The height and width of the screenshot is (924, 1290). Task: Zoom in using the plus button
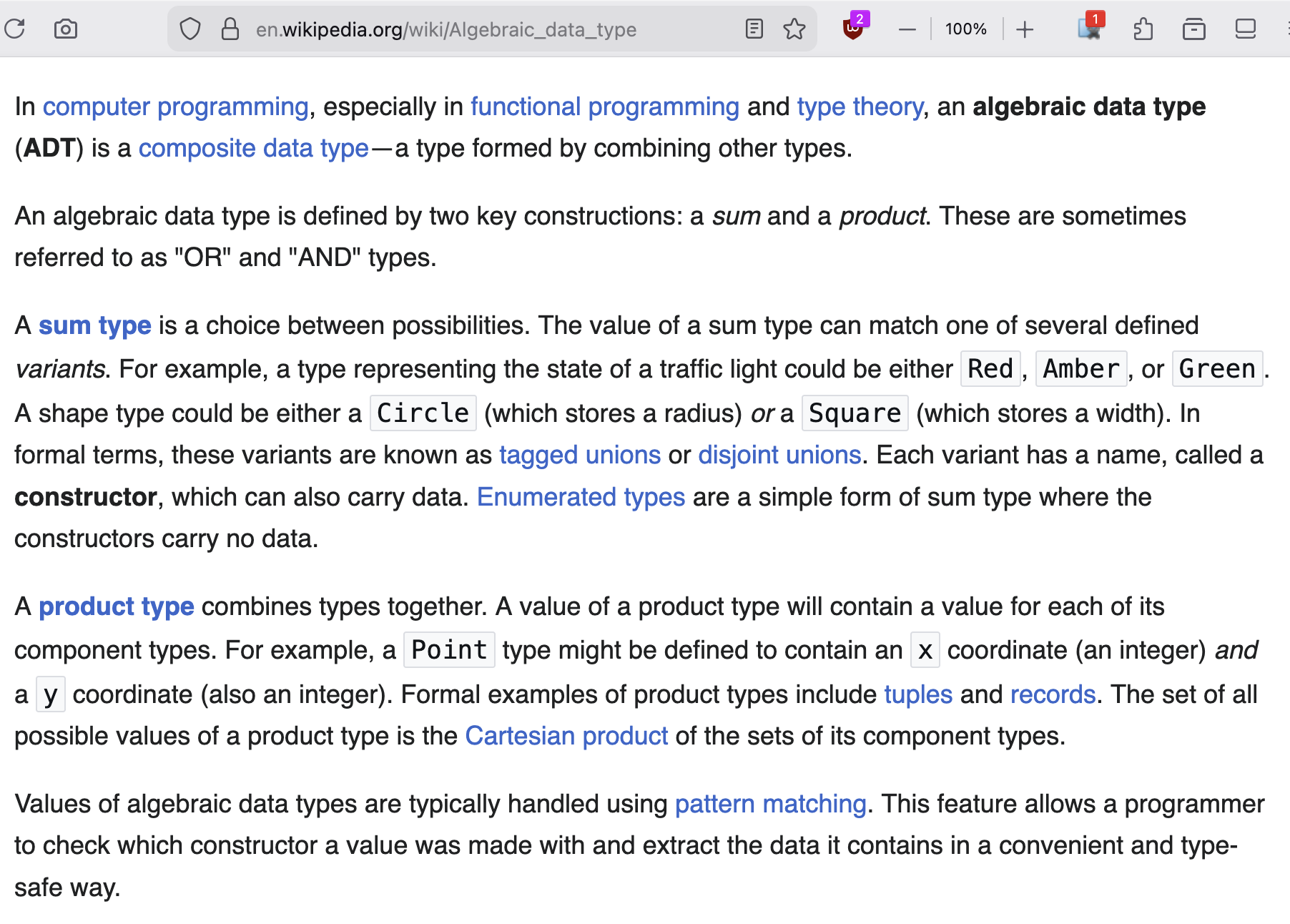(1025, 29)
